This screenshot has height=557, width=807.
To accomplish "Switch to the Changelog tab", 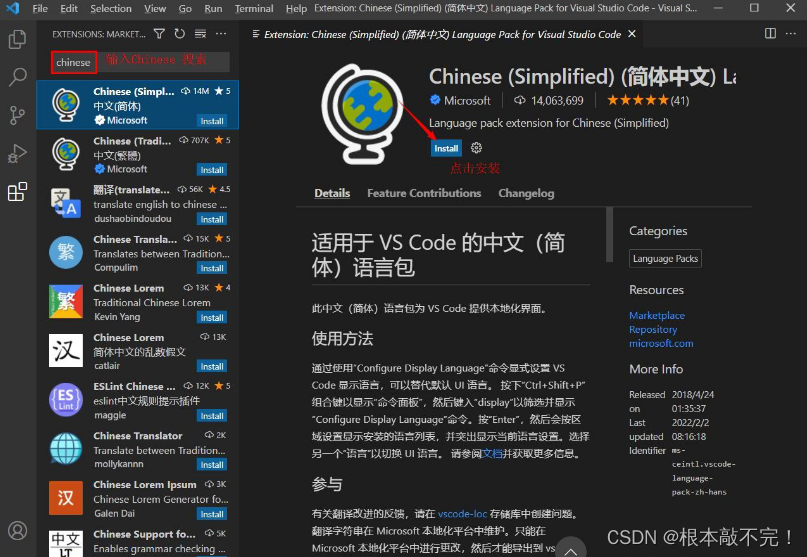I will pos(526,194).
